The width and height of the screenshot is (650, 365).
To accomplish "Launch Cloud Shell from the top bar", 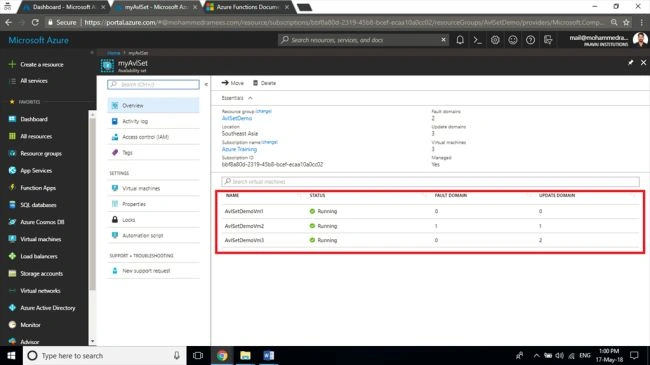I will 478,40.
